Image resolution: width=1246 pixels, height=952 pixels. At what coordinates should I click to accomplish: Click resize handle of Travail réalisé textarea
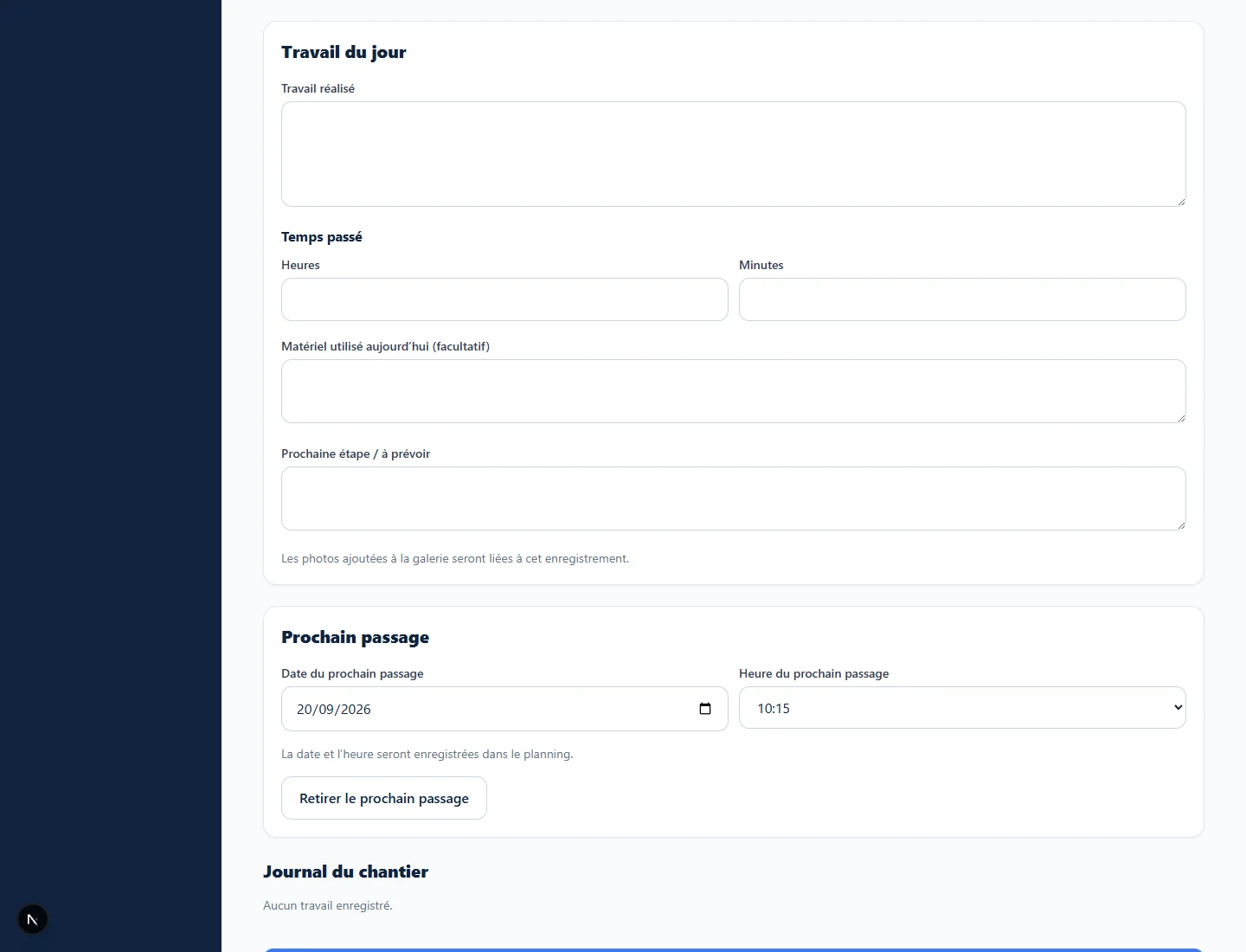[1180, 201]
